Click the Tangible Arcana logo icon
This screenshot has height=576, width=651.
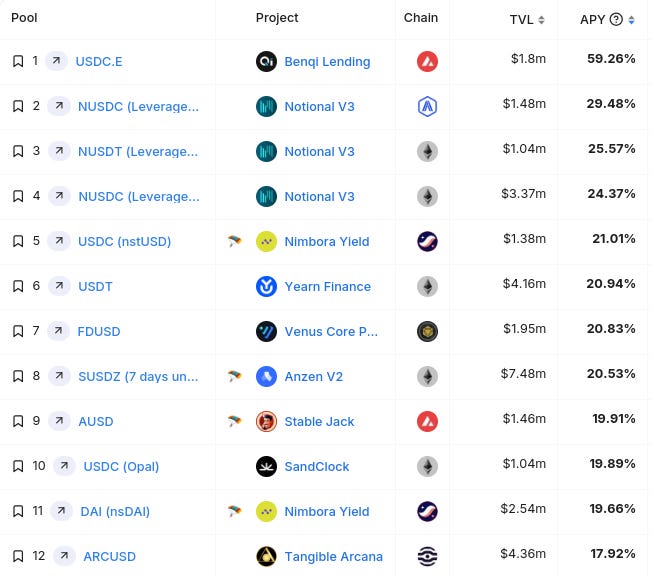click(266, 556)
